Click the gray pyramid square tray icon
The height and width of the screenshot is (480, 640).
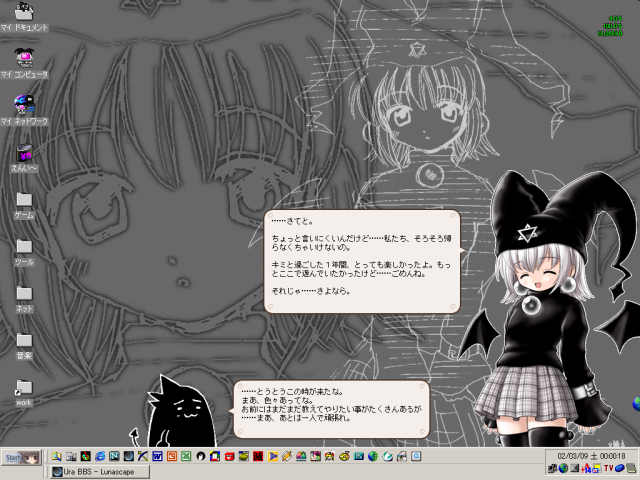[x=575, y=468]
